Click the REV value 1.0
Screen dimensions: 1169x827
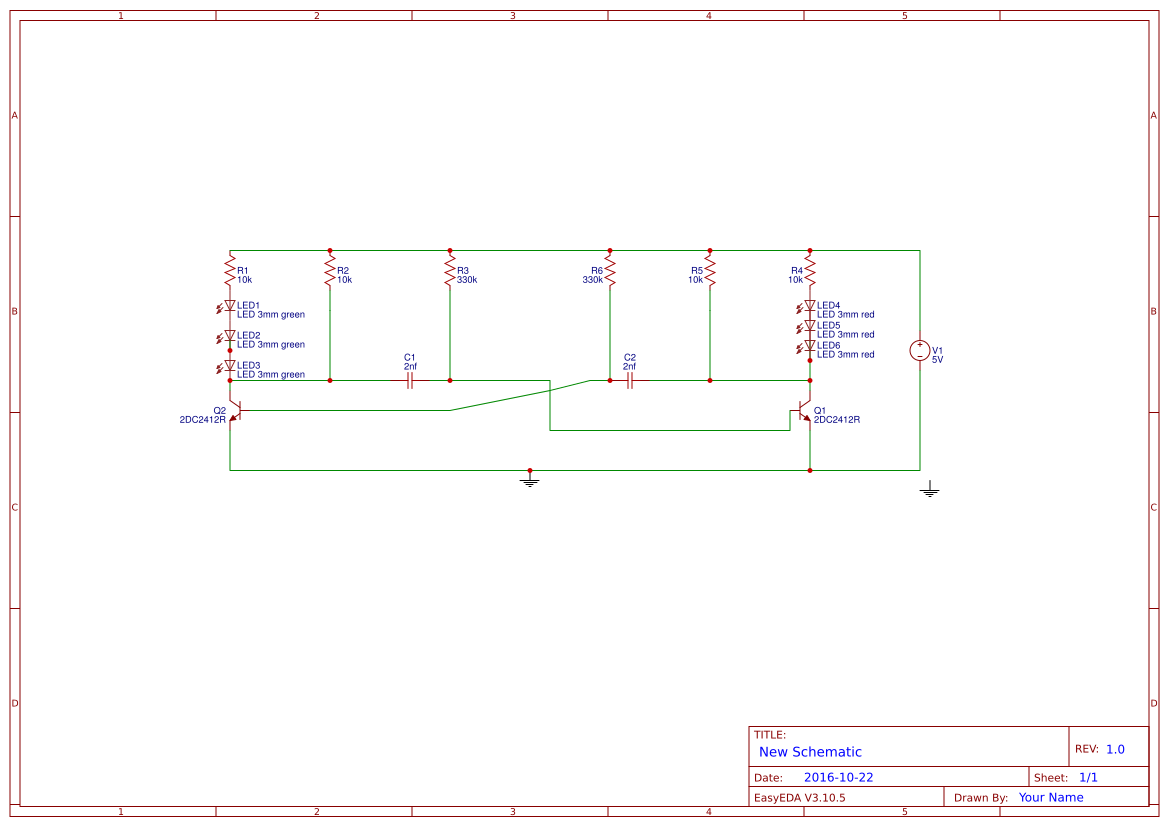pos(1115,749)
